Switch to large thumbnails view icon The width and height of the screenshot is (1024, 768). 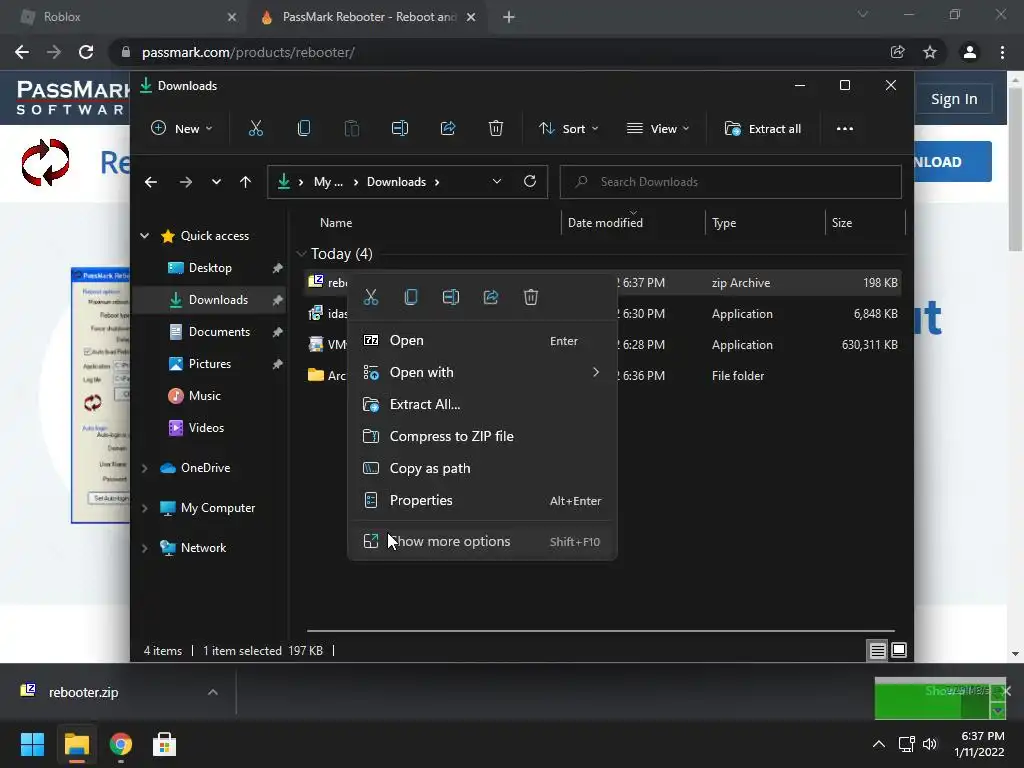(x=899, y=650)
